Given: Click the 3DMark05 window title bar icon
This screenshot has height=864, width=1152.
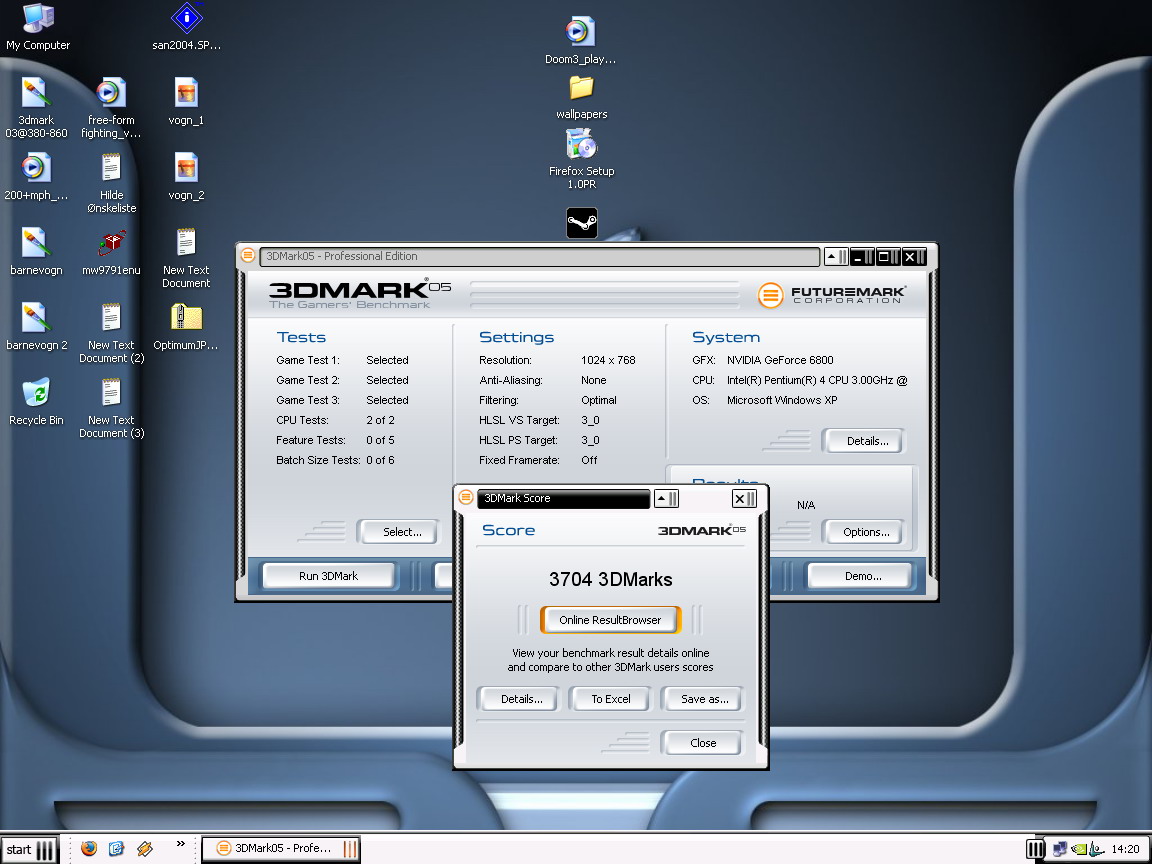Looking at the screenshot, I should 248,256.
